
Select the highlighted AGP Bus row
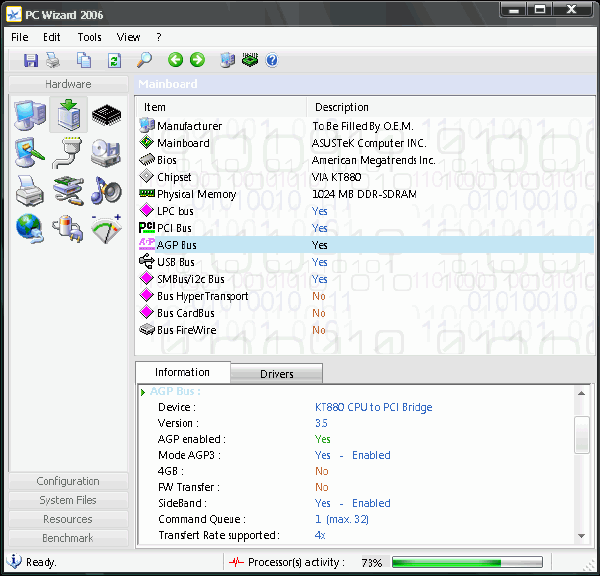(x=365, y=245)
